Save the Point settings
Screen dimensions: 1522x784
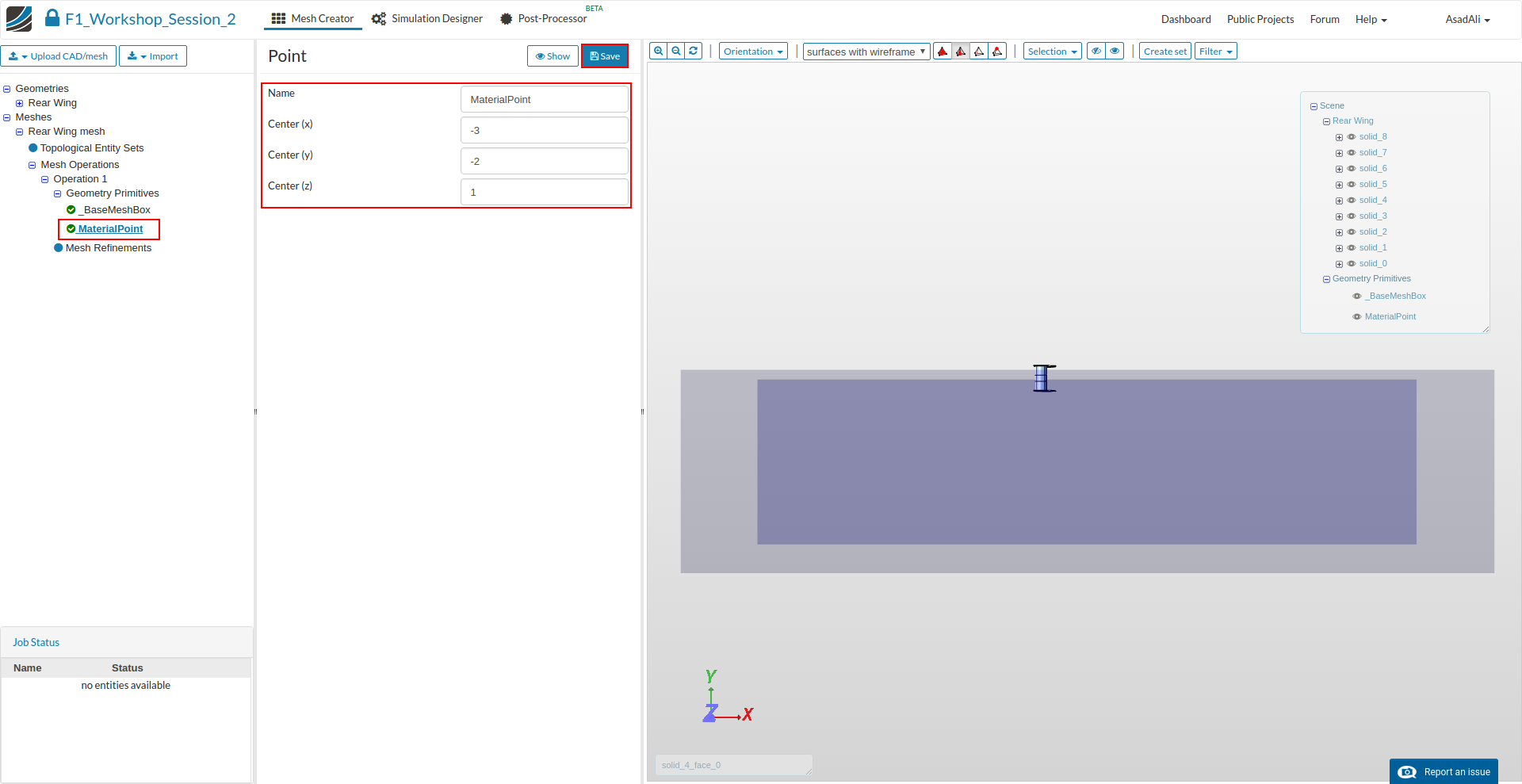point(605,56)
